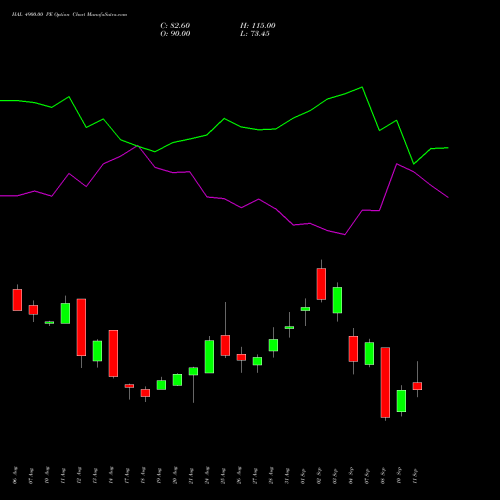The height and width of the screenshot is (500, 500).
Task: Click the 21 Aug date label
Action: 191,475
